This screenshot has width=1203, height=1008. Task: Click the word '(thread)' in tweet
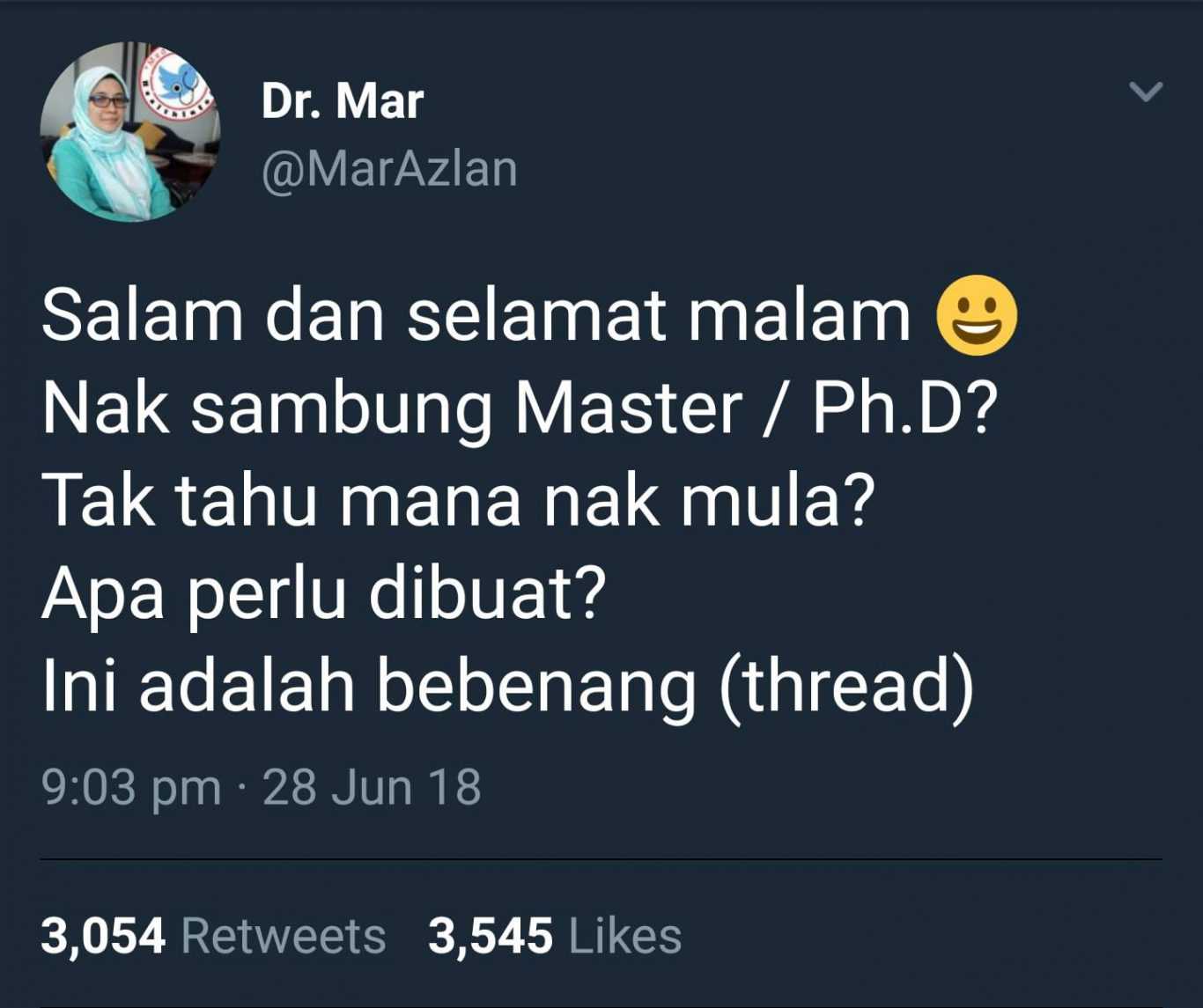pos(847,687)
